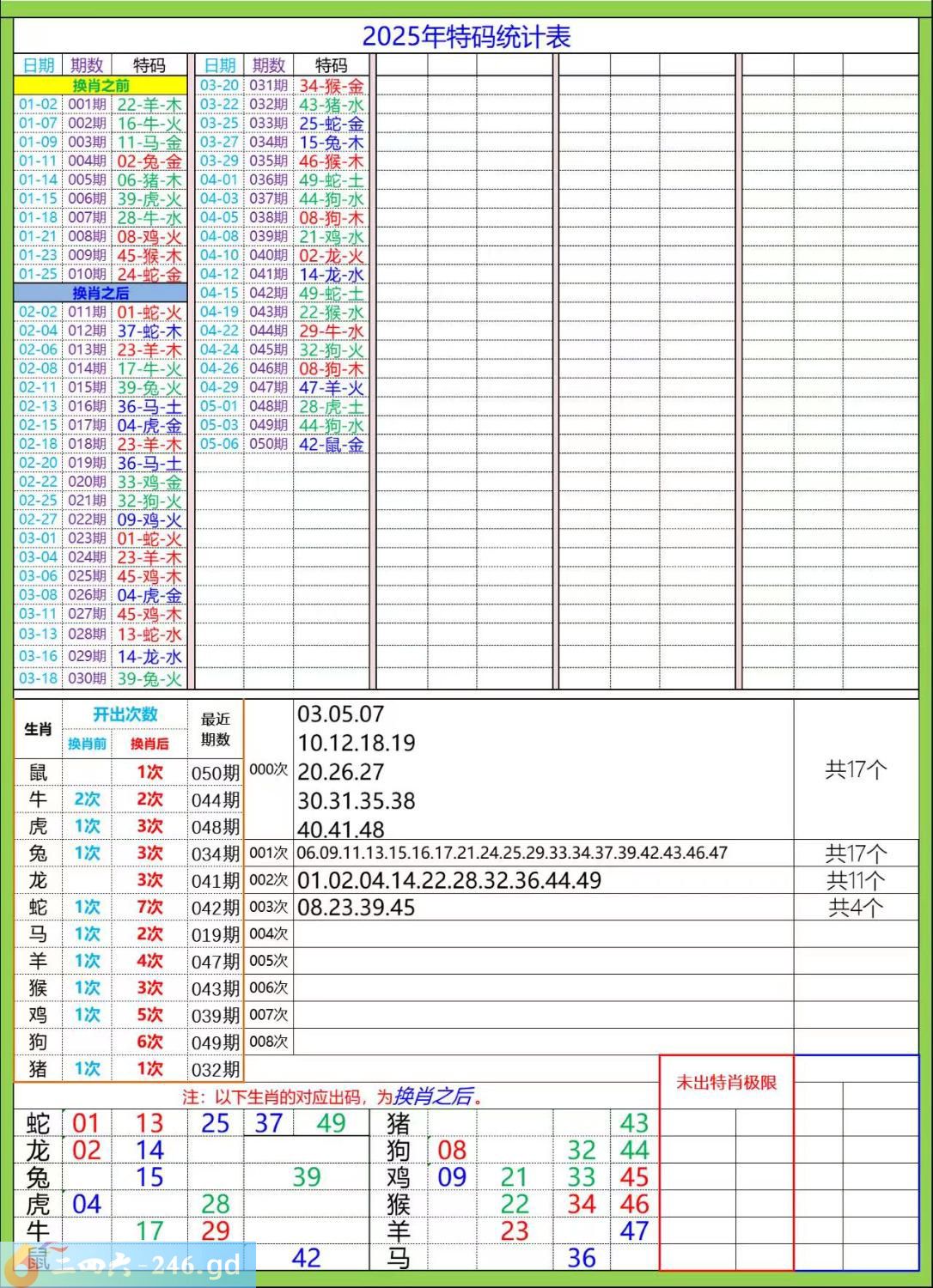This screenshot has width=933, height=1288.
Task: Click the 7次 count for 蛇
Action: click(x=149, y=907)
